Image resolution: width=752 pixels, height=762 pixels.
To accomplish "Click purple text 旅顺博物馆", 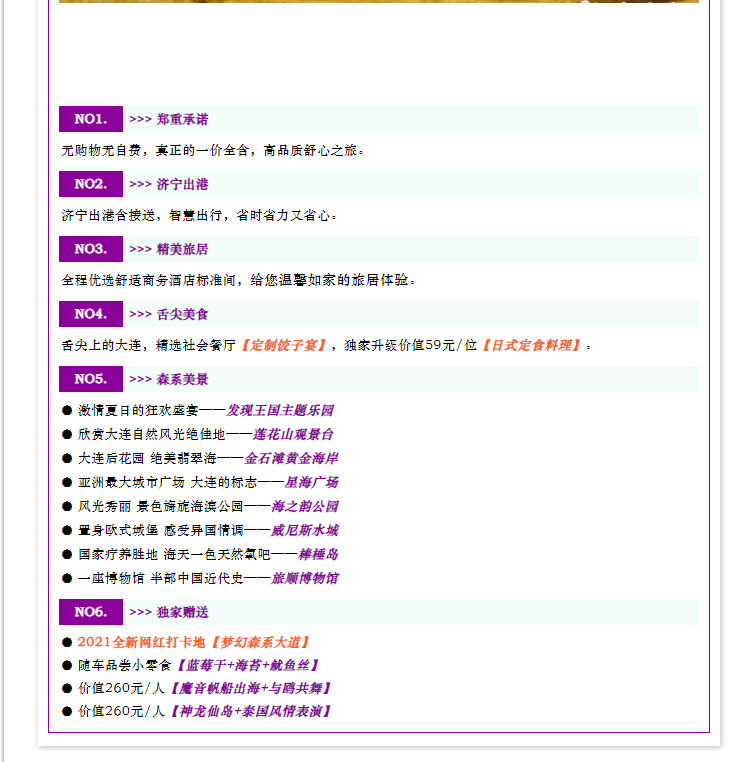I will pos(305,578).
